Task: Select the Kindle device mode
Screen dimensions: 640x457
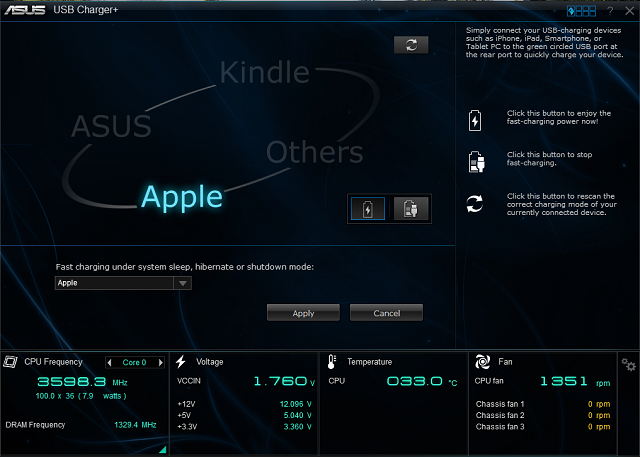Action: (264, 72)
